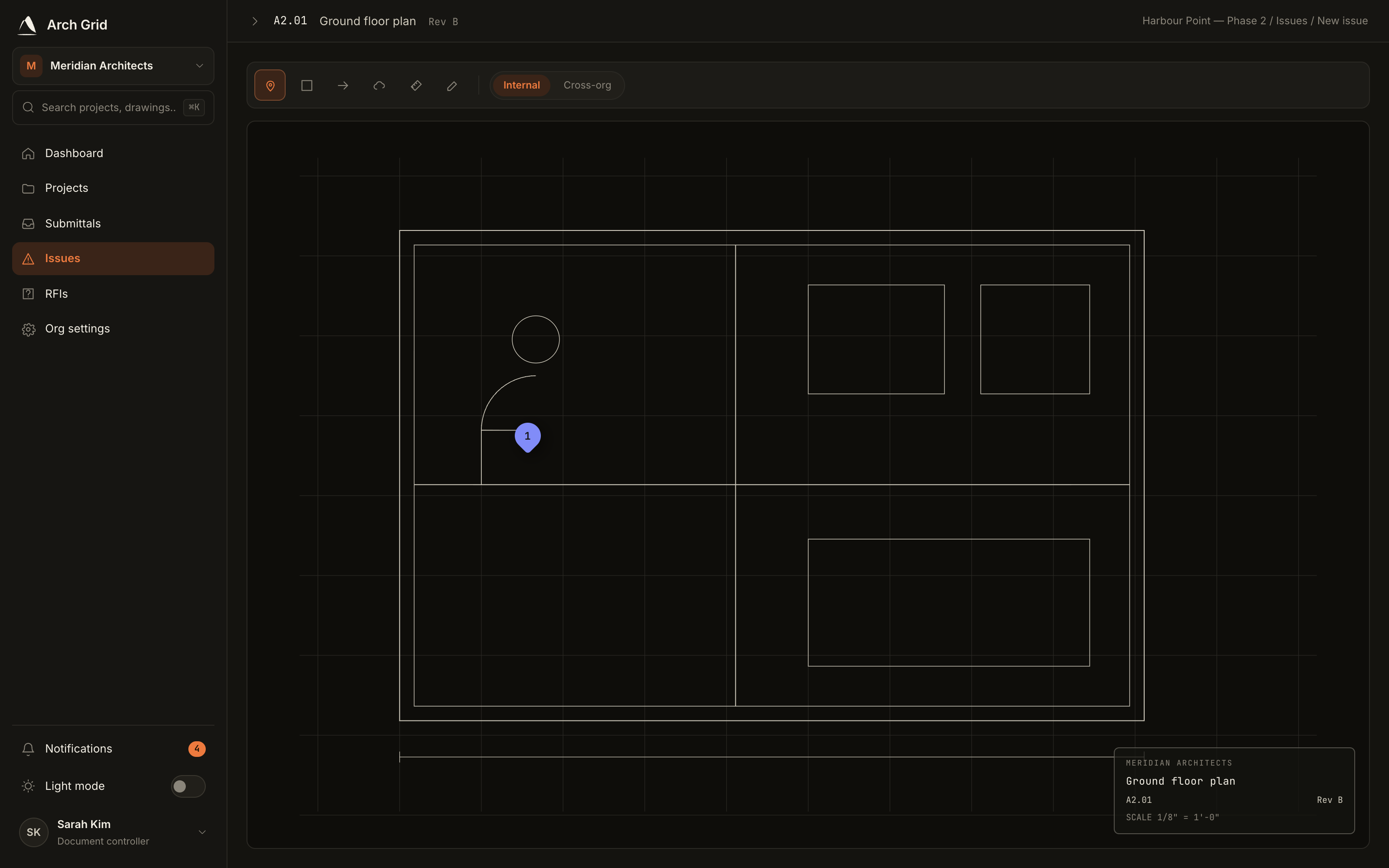Open Submittals in the sidebar
The width and height of the screenshot is (1389, 868).
pyautogui.click(x=113, y=224)
